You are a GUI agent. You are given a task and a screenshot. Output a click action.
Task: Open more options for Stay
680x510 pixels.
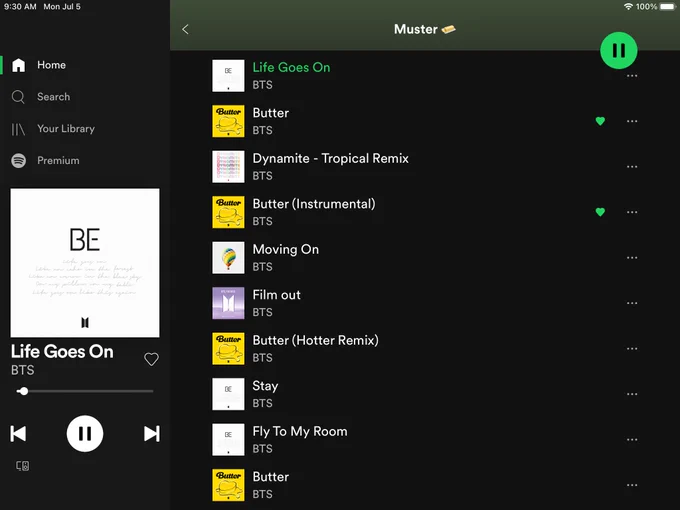[632, 394]
